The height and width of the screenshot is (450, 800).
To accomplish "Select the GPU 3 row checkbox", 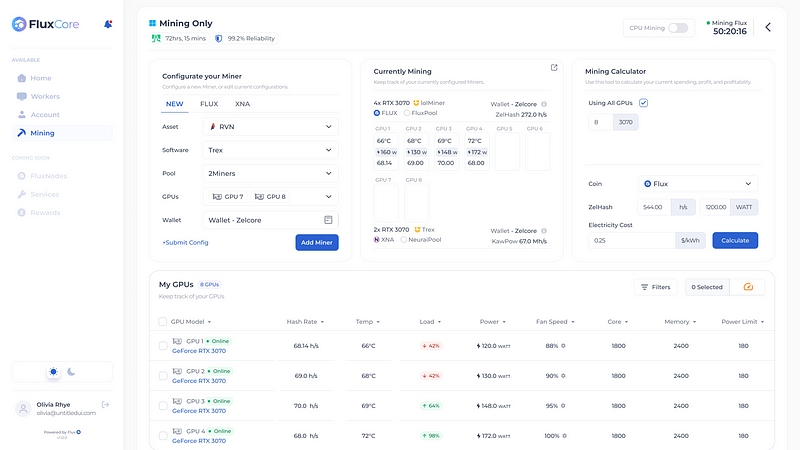I will tap(163, 406).
